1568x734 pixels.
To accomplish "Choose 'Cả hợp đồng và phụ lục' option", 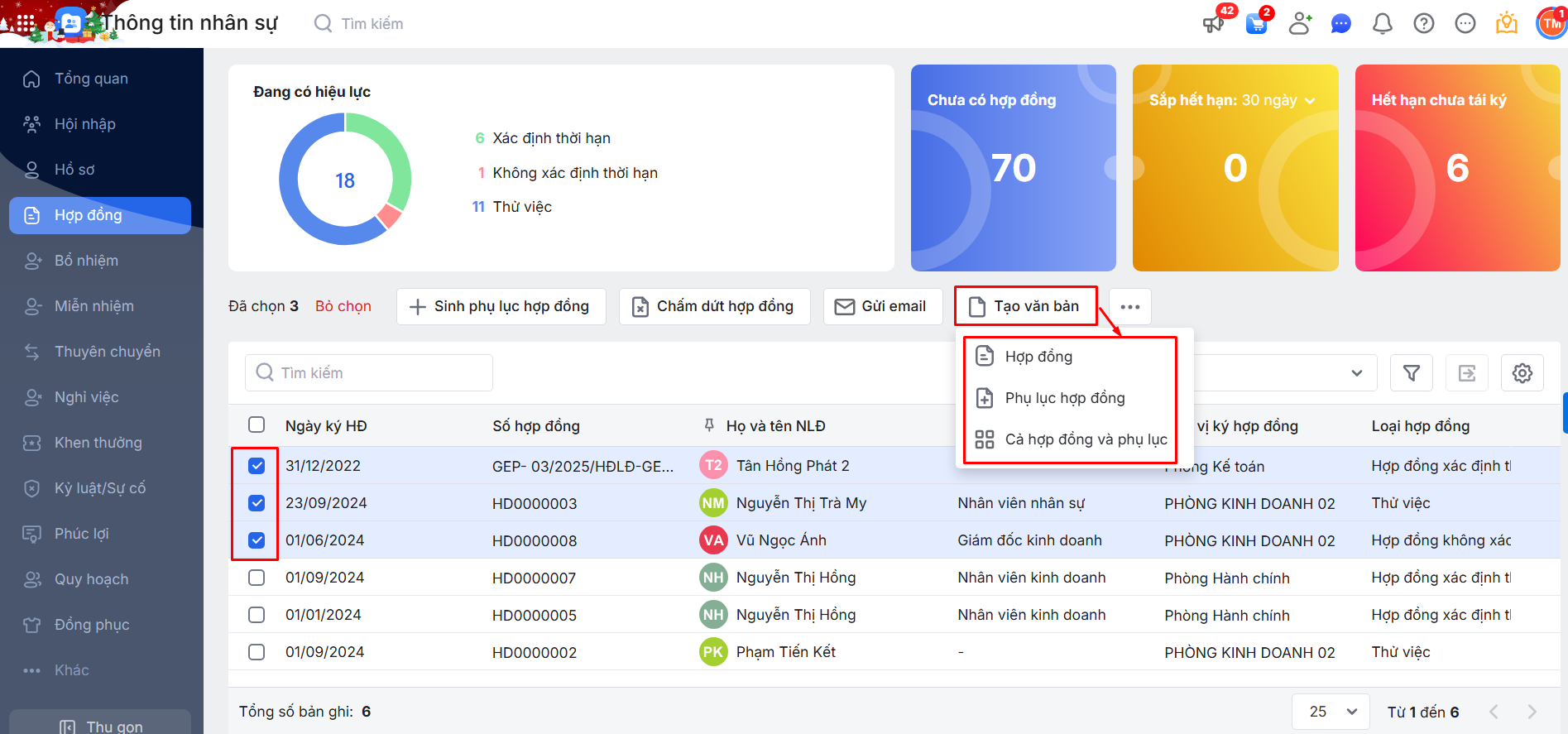I will [x=1085, y=439].
